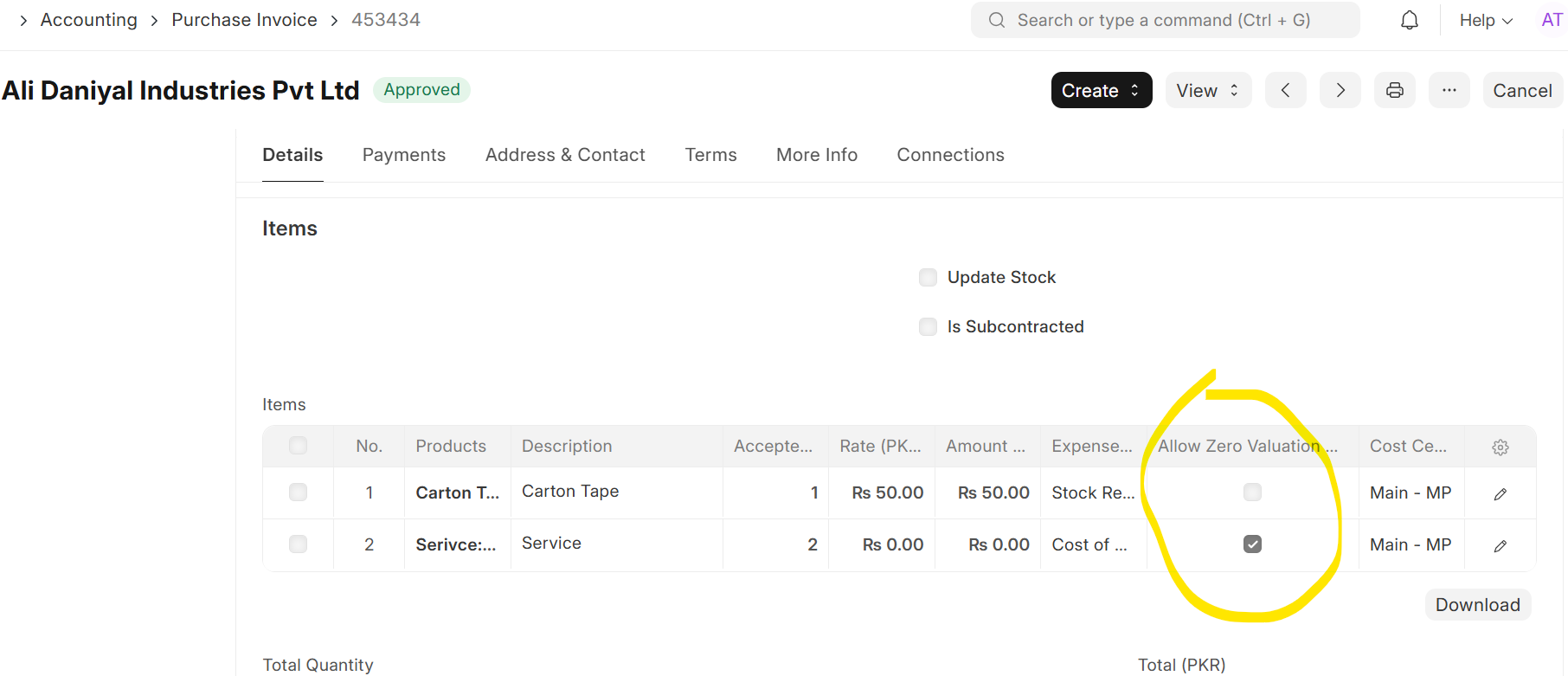Click Rs 50.00 rate cell

click(882, 493)
